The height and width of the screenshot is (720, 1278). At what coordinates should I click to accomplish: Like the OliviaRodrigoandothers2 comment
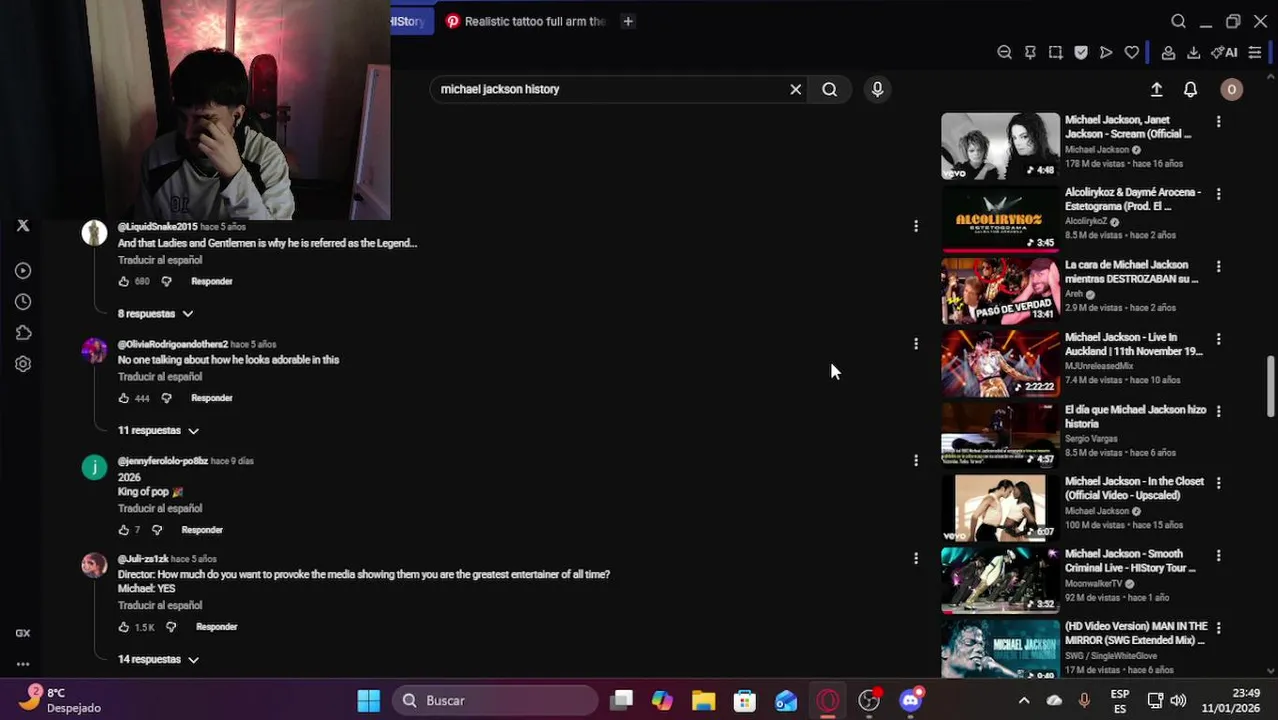(x=124, y=398)
